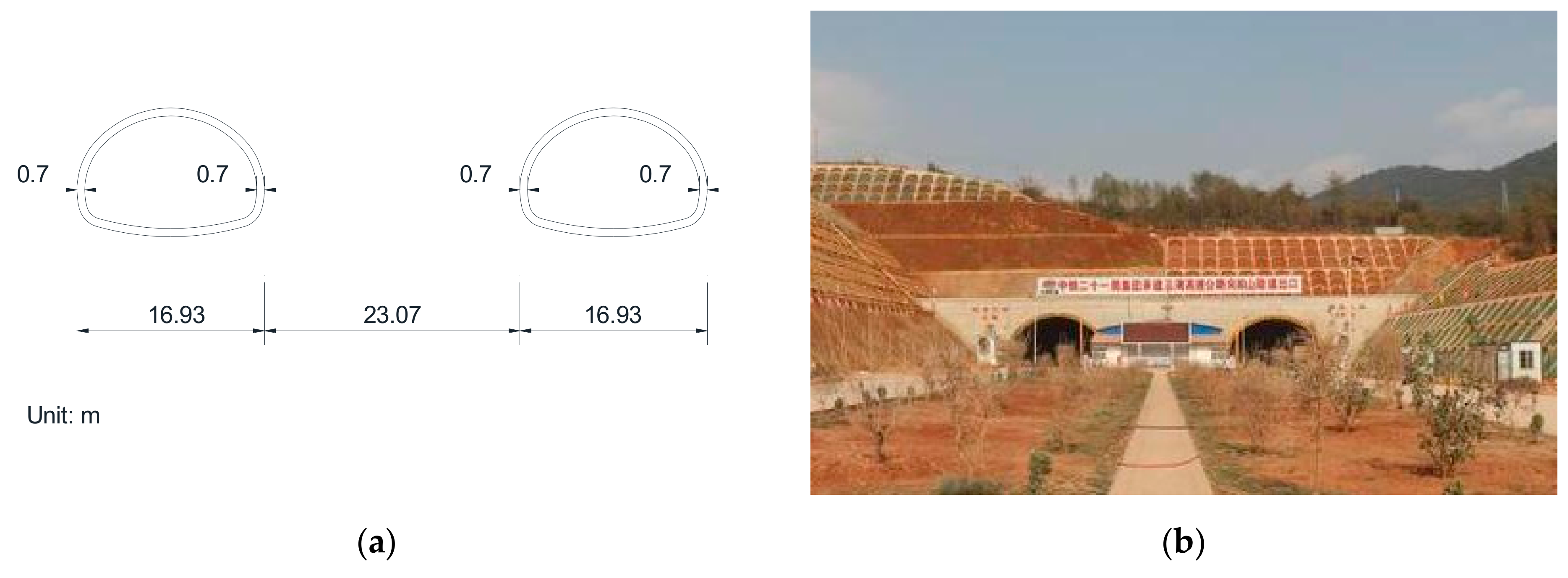Select the left 16.93 width dimension

pos(177,315)
